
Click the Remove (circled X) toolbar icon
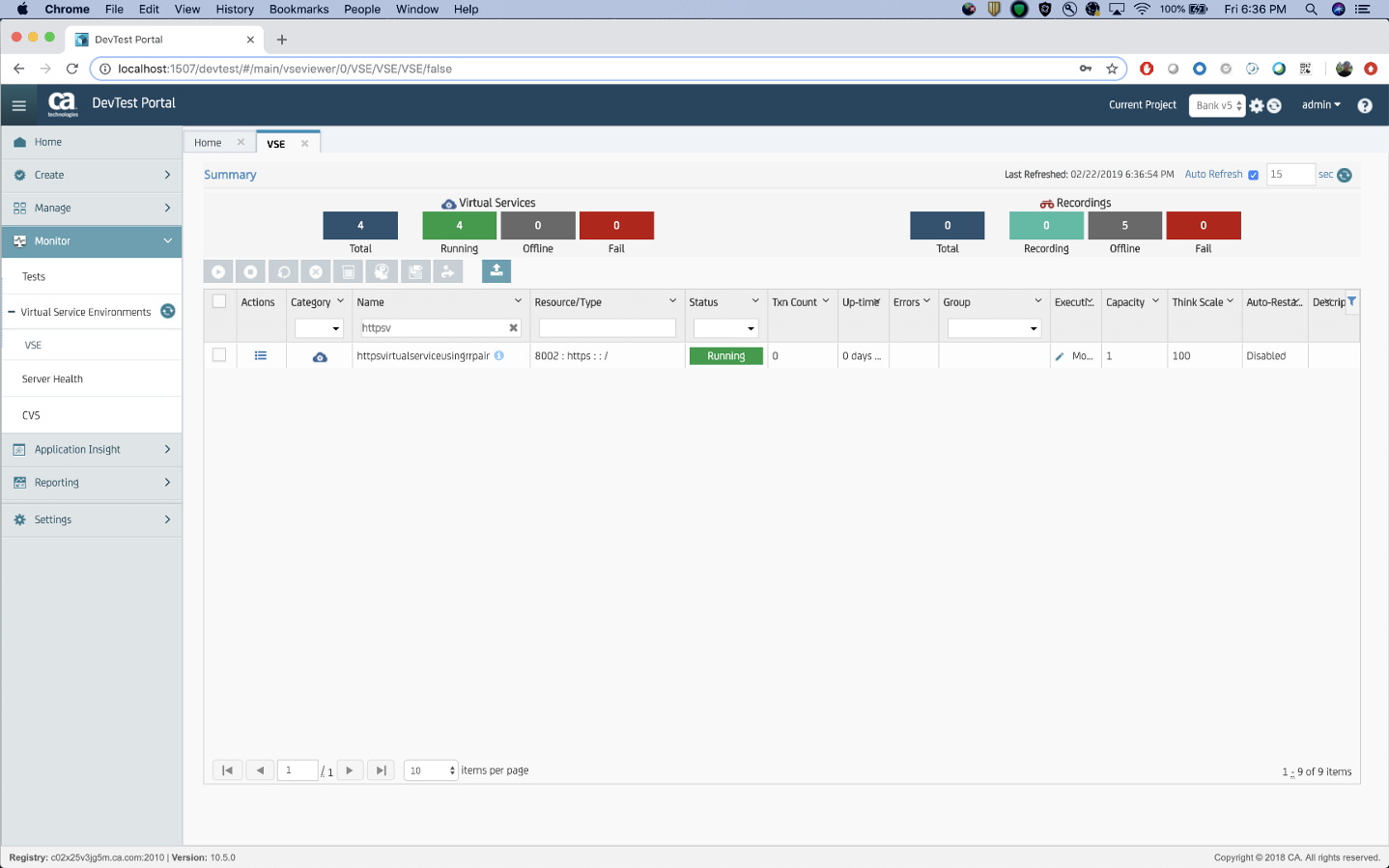coord(316,272)
